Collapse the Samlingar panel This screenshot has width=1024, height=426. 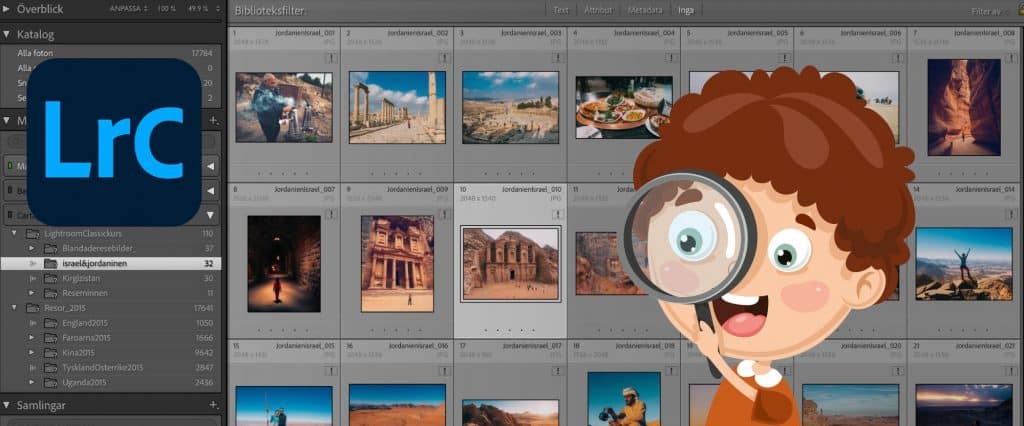pos(7,405)
